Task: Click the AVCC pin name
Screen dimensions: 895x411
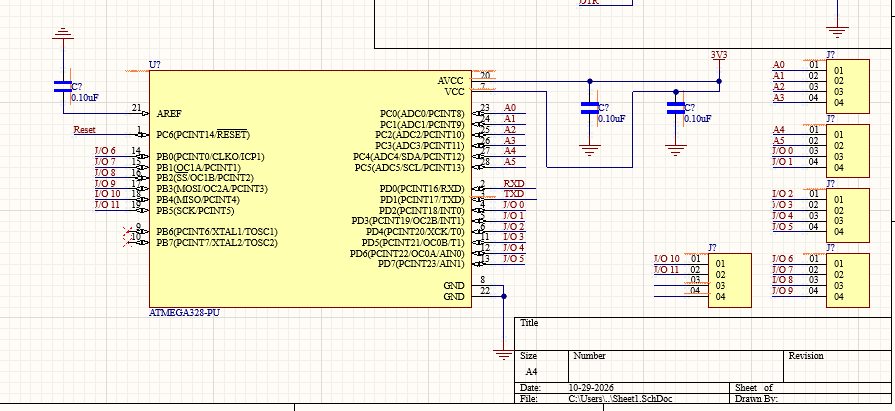Action: click(x=451, y=81)
